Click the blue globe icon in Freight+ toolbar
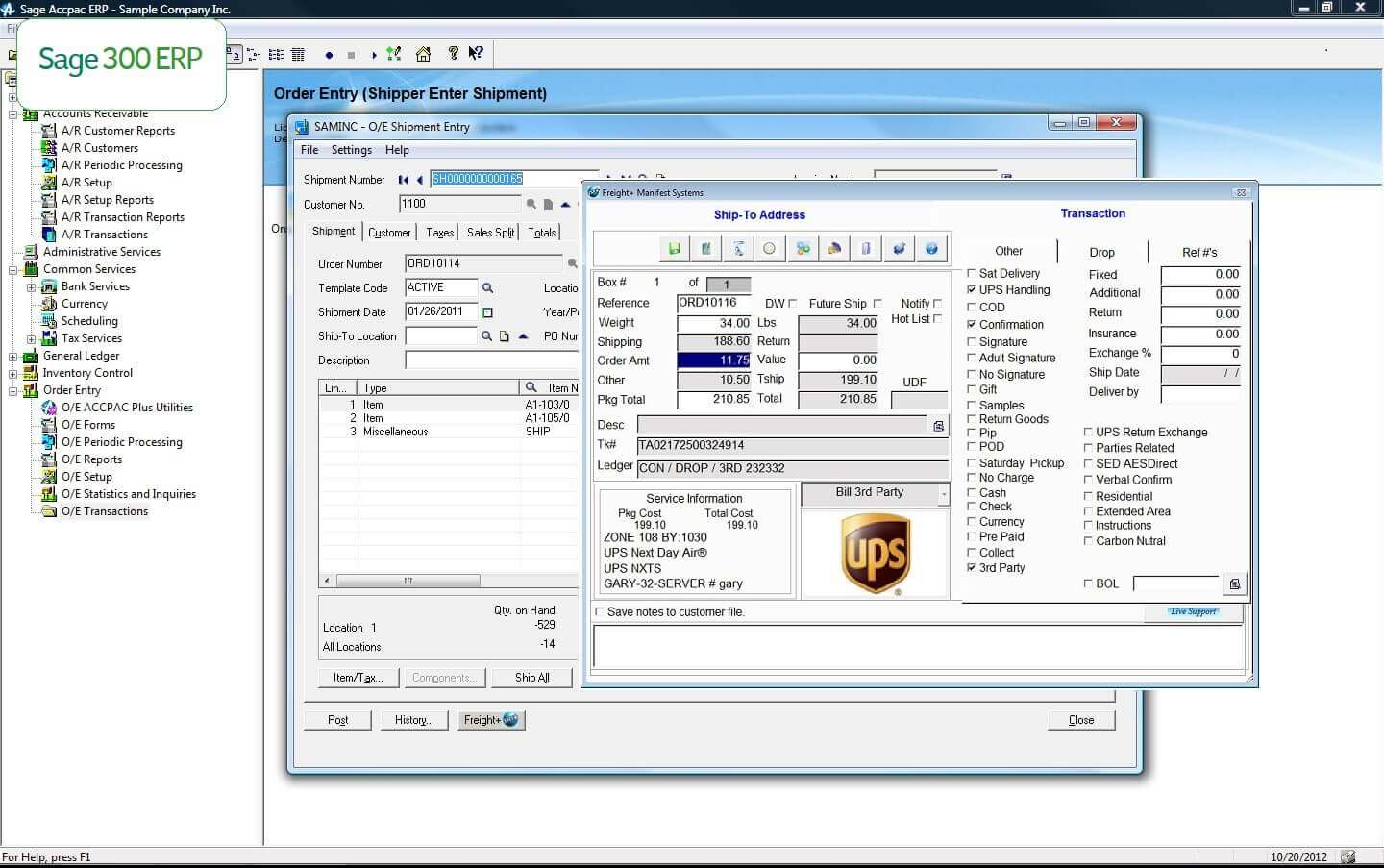This screenshot has width=1384, height=868. (931, 249)
